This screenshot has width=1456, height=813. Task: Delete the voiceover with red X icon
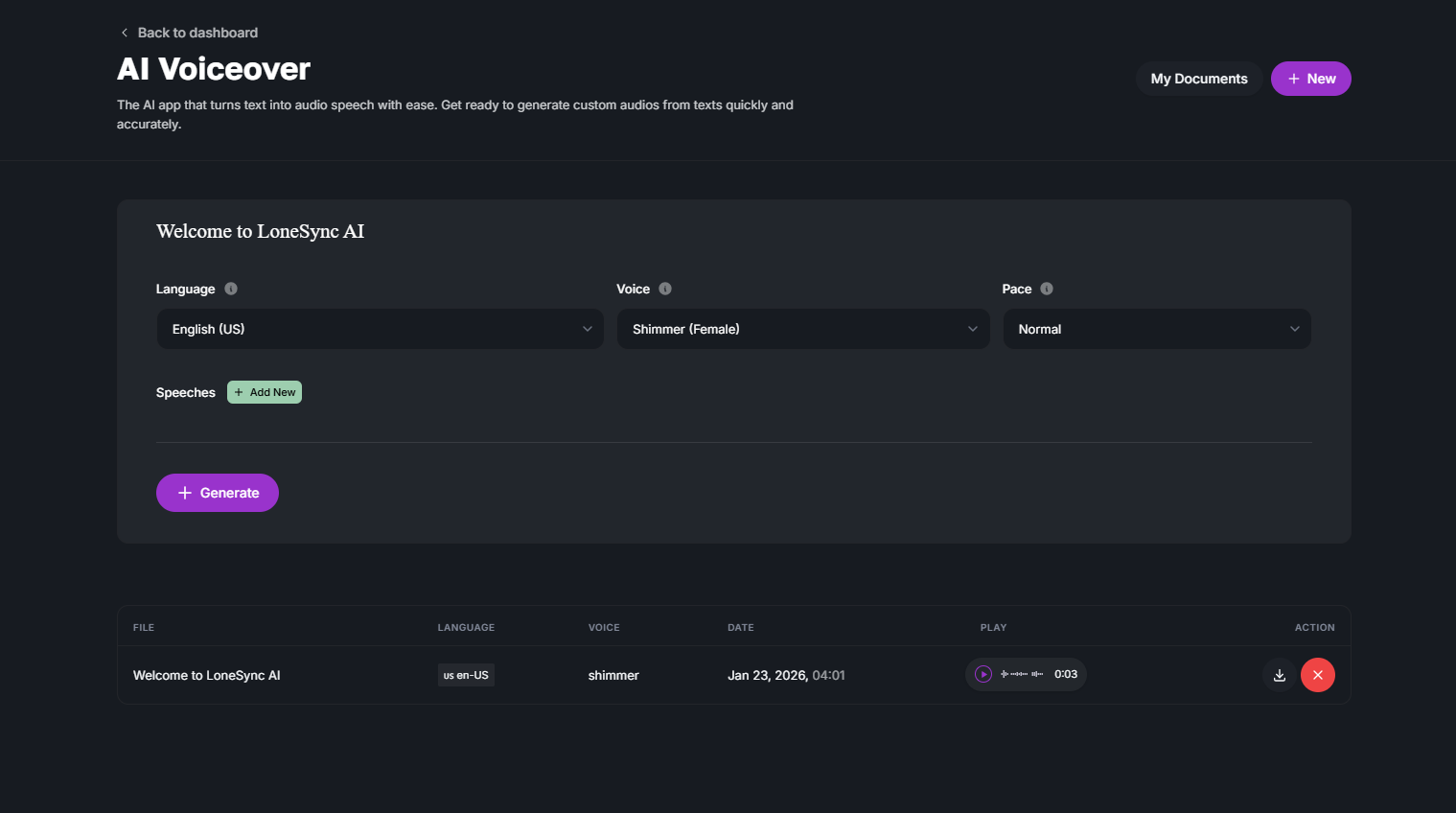pos(1317,675)
